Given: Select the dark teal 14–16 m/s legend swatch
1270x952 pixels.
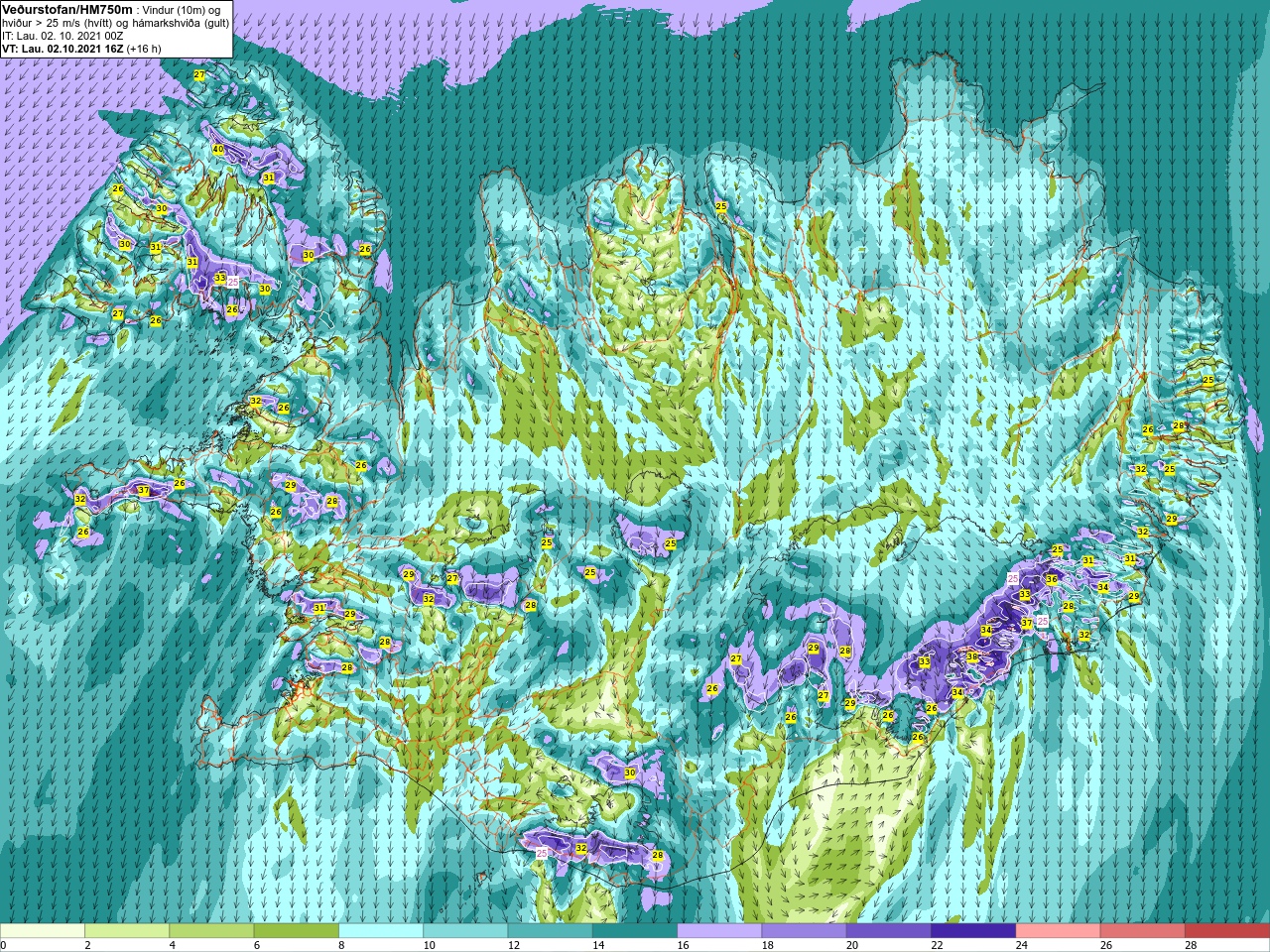Looking at the screenshot, I should pos(635,931).
